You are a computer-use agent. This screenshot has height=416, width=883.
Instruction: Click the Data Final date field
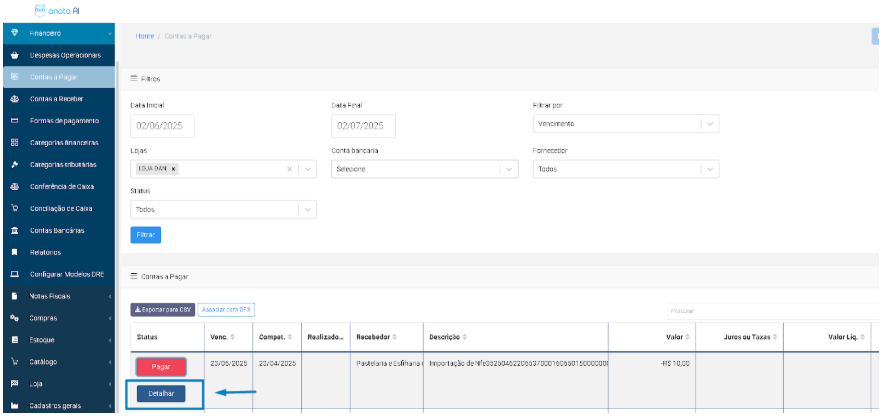point(363,126)
